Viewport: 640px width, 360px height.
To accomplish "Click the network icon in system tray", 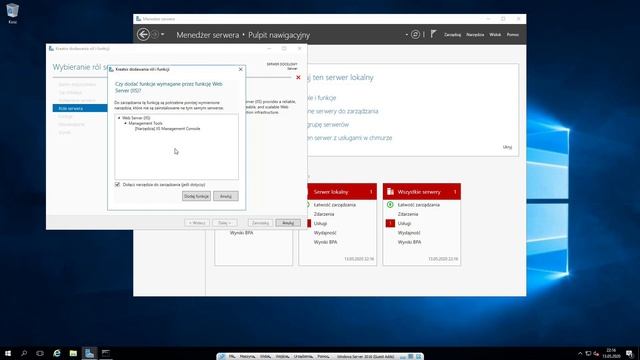I will pyautogui.click(x=588, y=353).
